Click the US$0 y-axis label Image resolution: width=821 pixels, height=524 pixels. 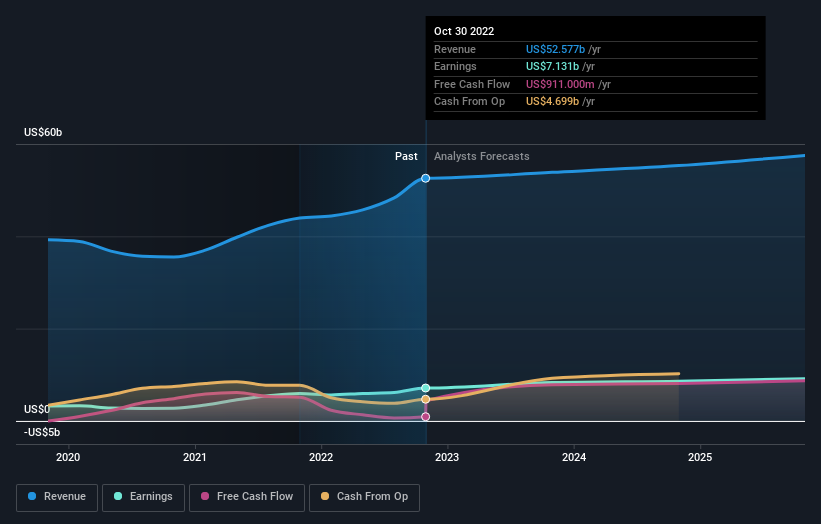pos(37,409)
